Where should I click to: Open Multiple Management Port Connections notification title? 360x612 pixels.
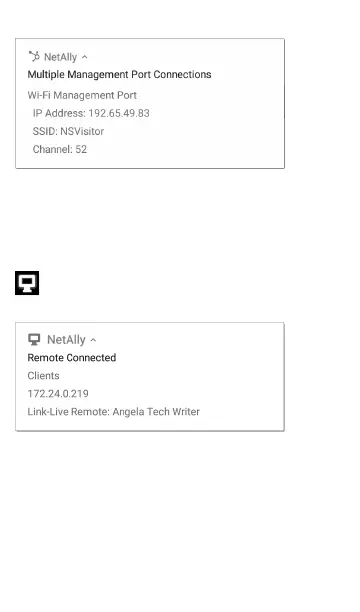click(119, 75)
